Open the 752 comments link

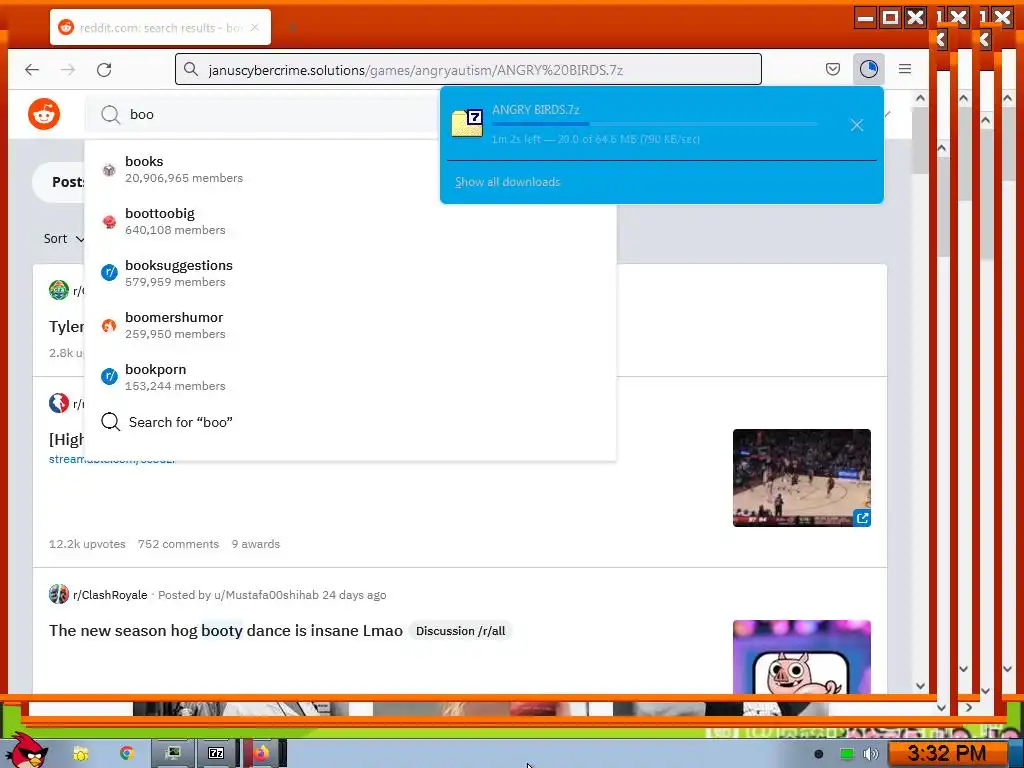pos(178,544)
